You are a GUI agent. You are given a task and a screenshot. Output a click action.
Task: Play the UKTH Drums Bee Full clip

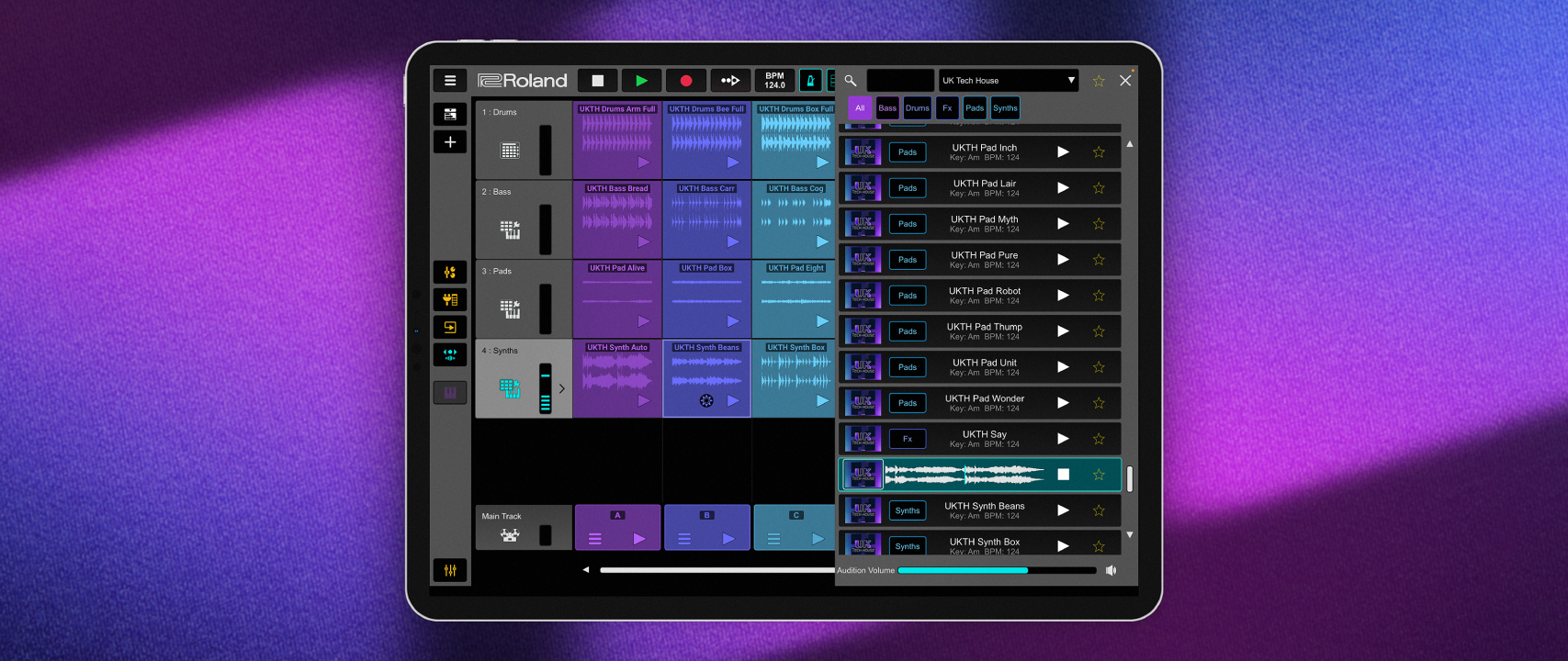[x=733, y=162]
